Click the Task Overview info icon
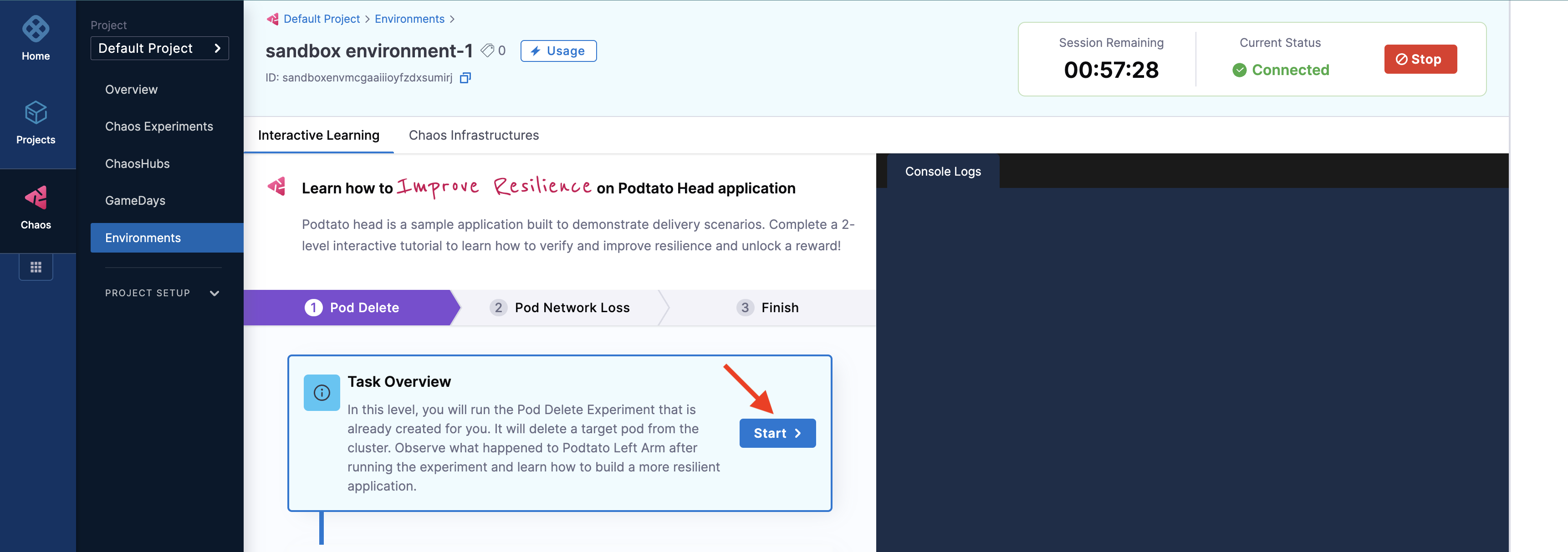 (322, 393)
